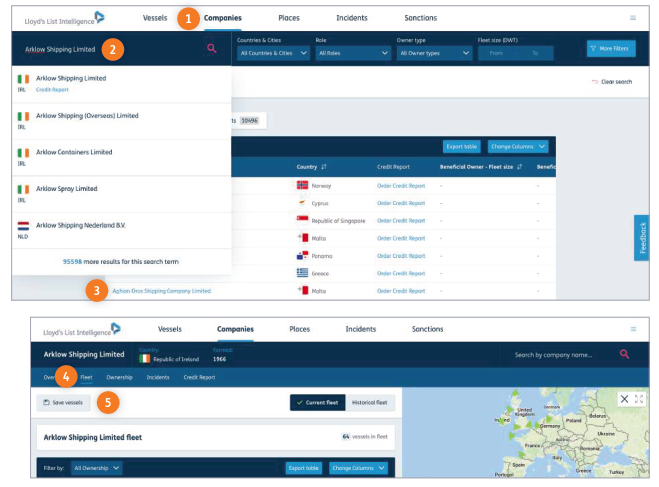The image size is (659, 487).
Task: Open the All Roles dropdown
Action: click(353, 53)
